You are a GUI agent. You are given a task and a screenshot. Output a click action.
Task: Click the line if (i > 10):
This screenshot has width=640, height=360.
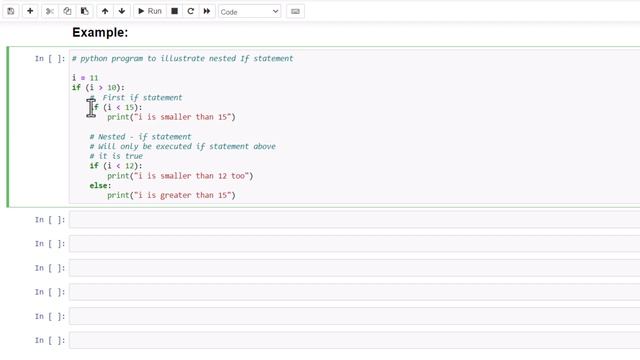(x=98, y=87)
